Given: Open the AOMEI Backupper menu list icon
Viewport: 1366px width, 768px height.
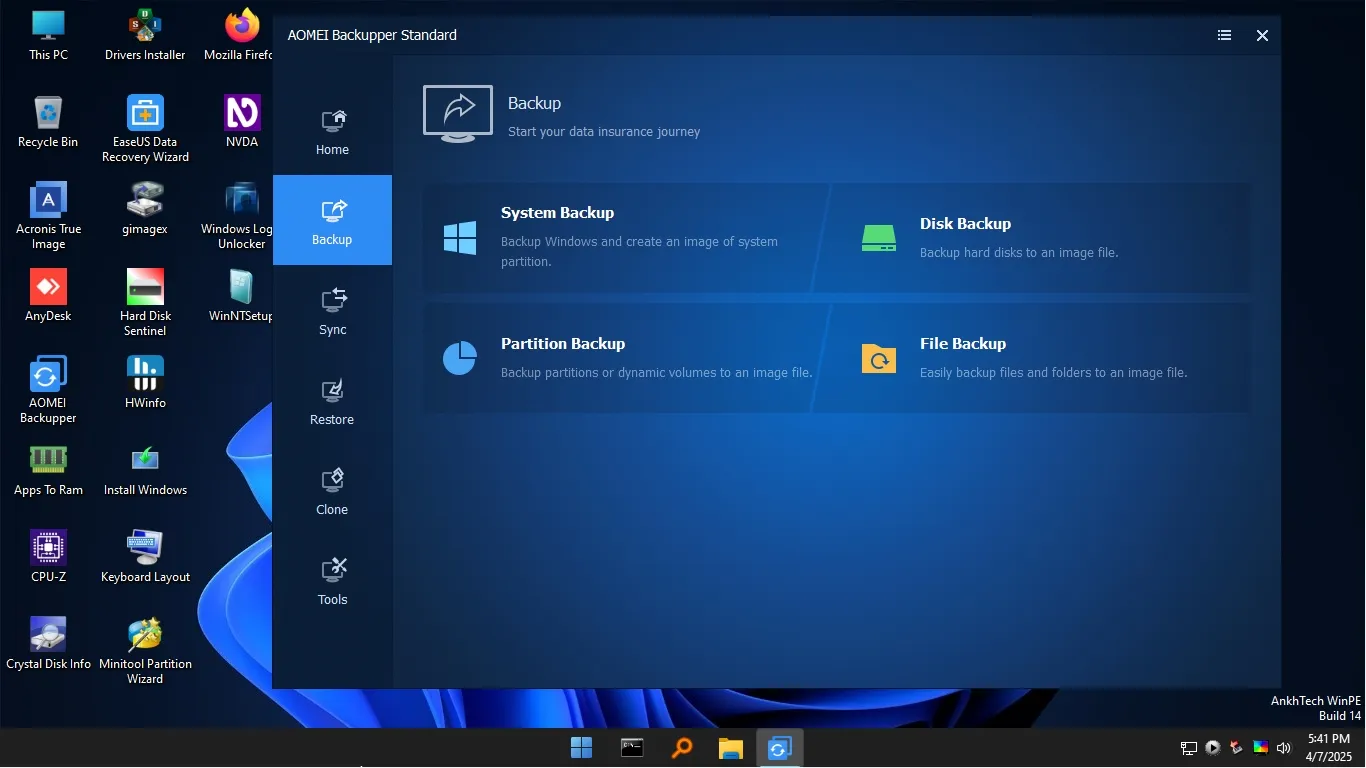Looking at the screenshot, I should pyautogui.click(x=1224, y=35).
